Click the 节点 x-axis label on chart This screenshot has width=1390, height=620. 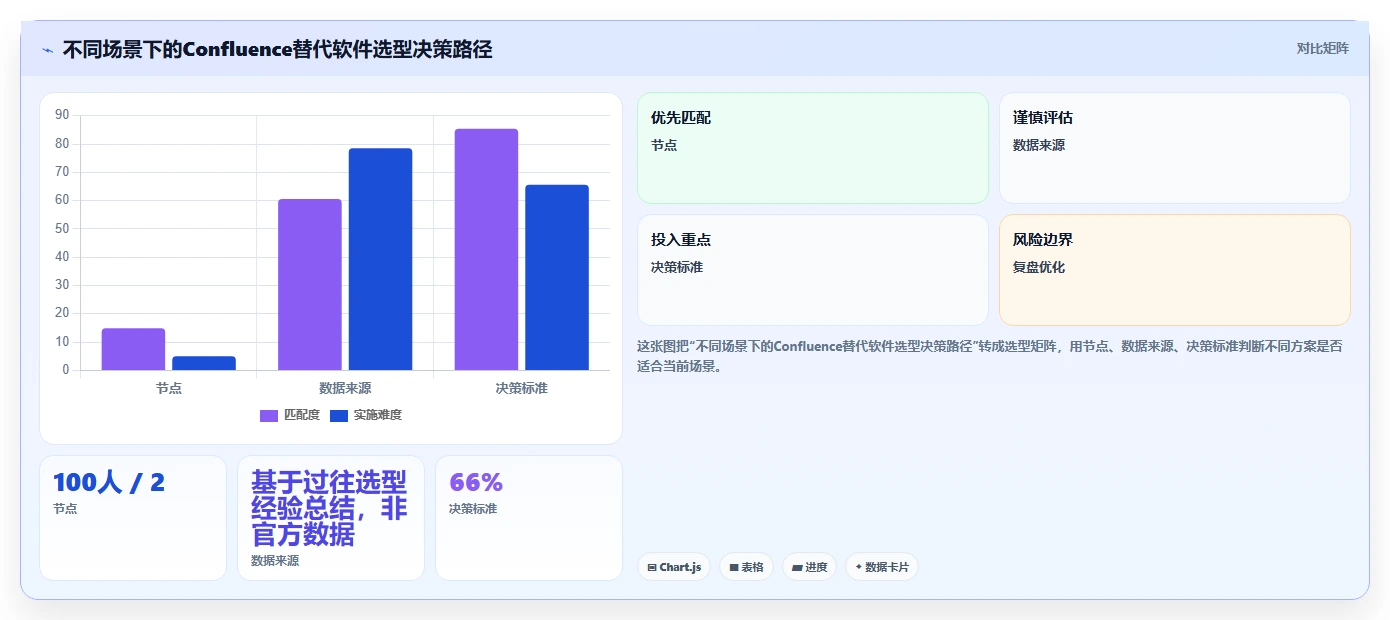pos(169,388)
